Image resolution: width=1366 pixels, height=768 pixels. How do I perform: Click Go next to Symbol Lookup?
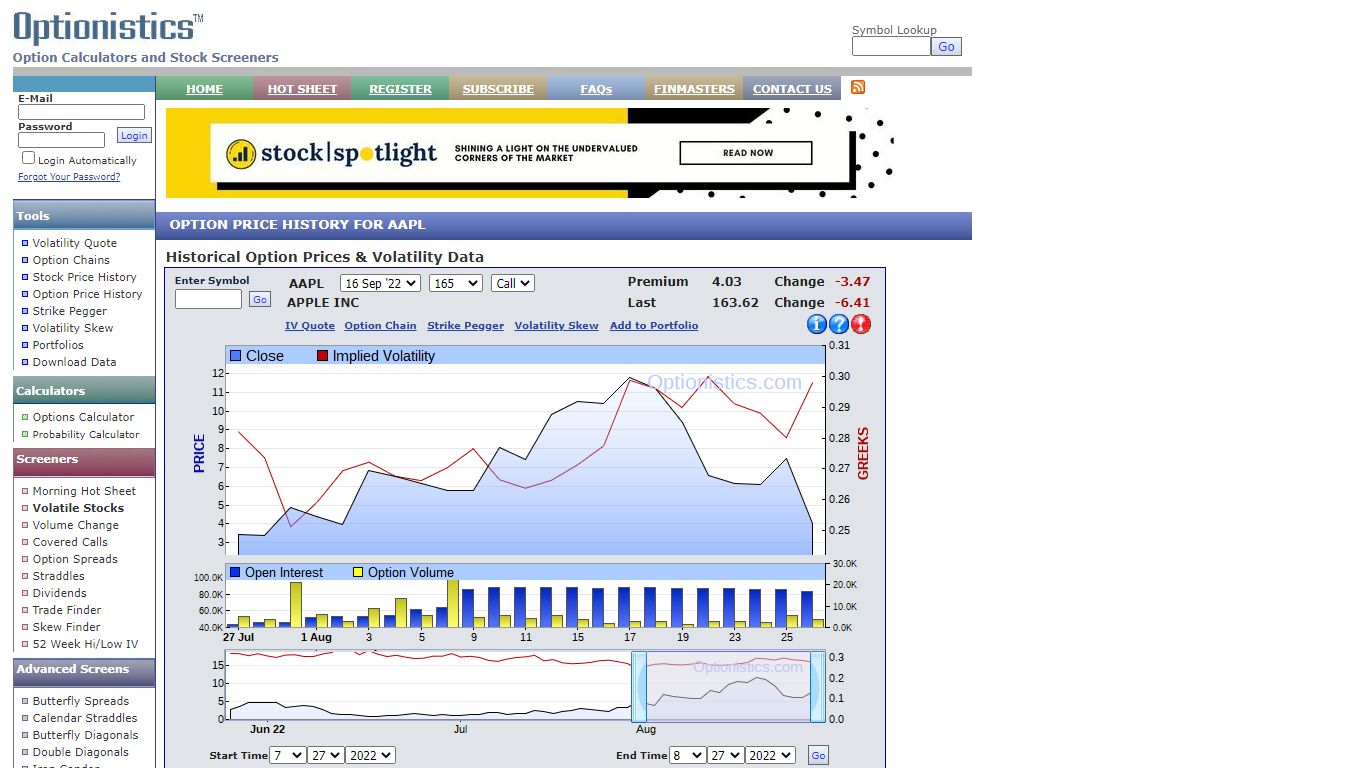(946, 46)
